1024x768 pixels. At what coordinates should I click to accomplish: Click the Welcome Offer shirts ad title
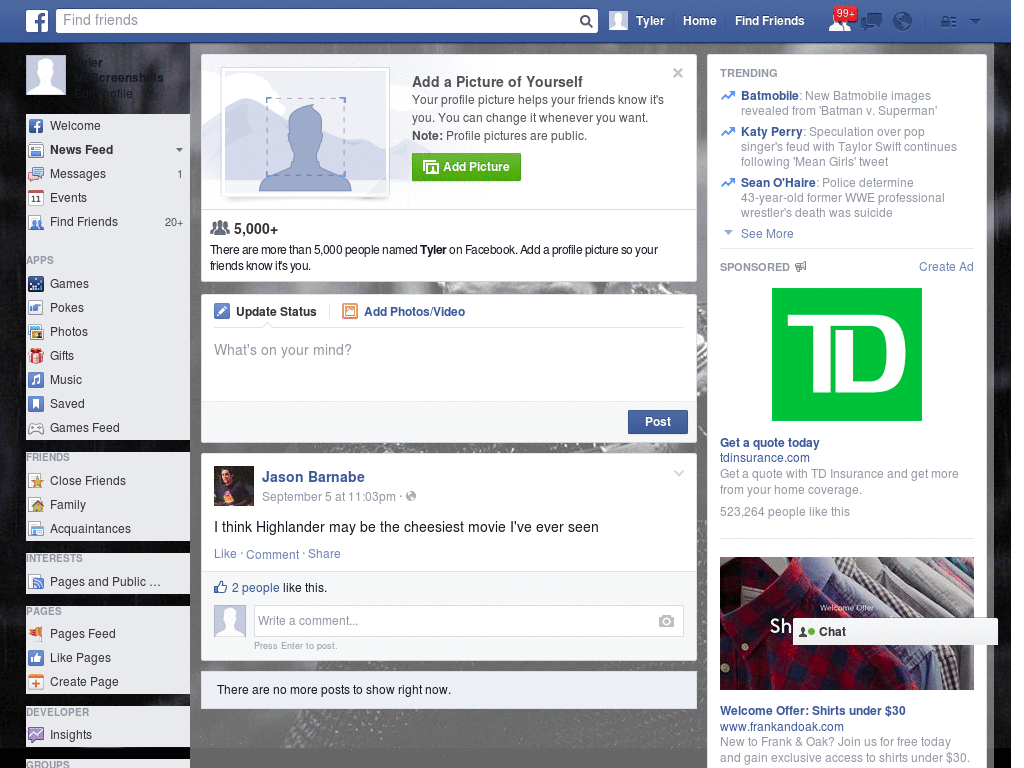pyautogui.click(x=812, y=711)
